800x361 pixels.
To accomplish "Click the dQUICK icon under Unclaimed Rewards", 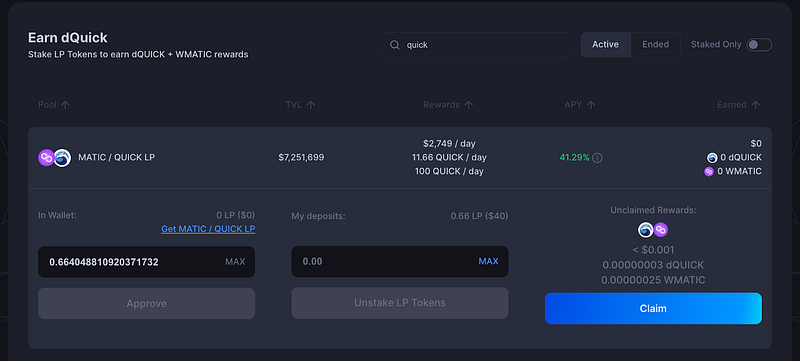I will click(x=645, y=230).
